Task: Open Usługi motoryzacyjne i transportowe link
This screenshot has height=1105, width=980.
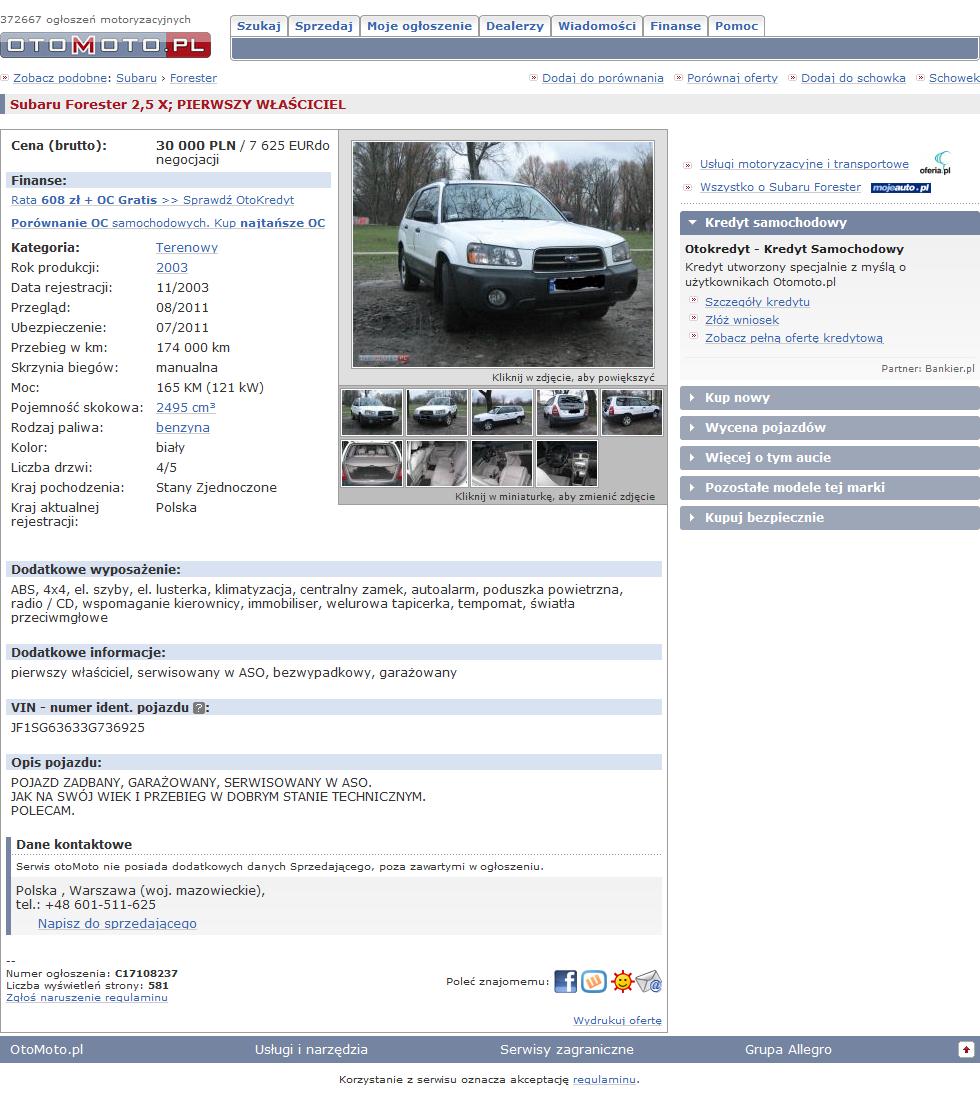Action: click(x=804, y=164)
